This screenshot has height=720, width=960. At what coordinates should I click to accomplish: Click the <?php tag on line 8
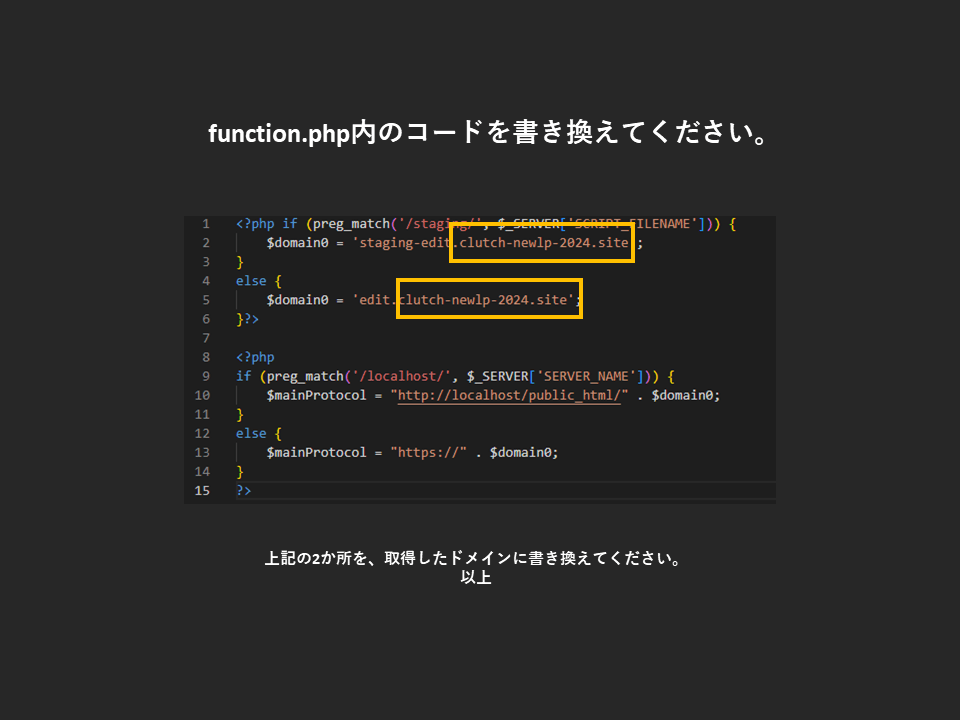[255, 357]
